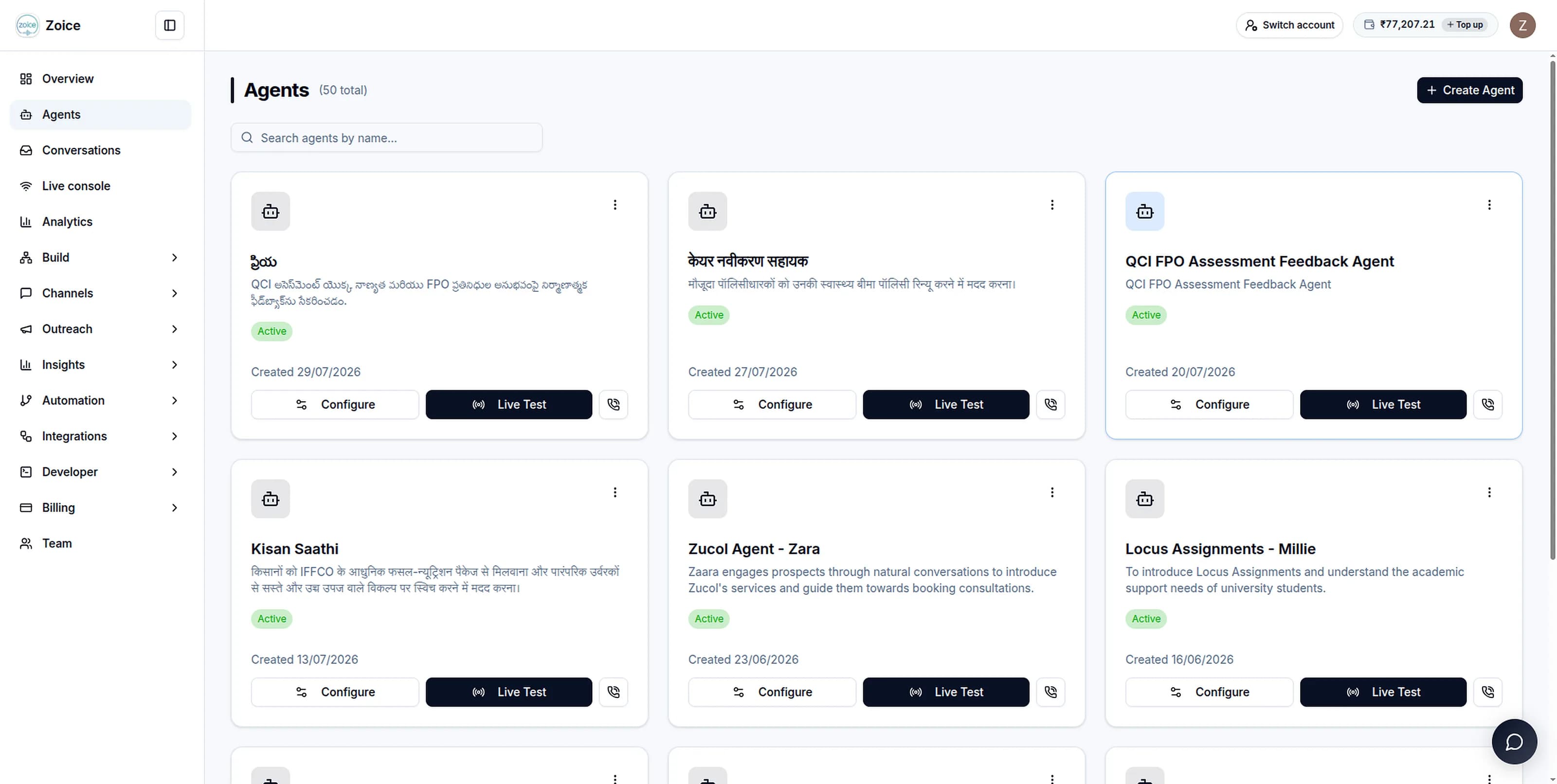Viewport: 1557px width, 784px height.
Task: Configure the केयर नवीकरण सहायक agent
Action: click(772, 404)
